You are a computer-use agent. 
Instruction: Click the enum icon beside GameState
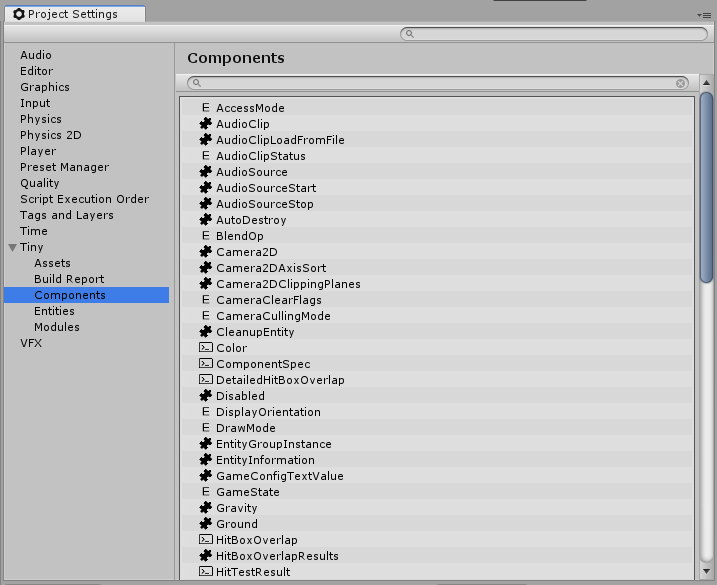tap(206, 492)
